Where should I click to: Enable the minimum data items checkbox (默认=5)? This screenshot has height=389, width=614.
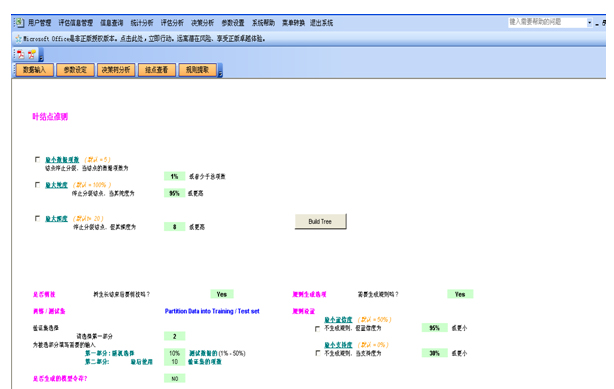point(37,159)
